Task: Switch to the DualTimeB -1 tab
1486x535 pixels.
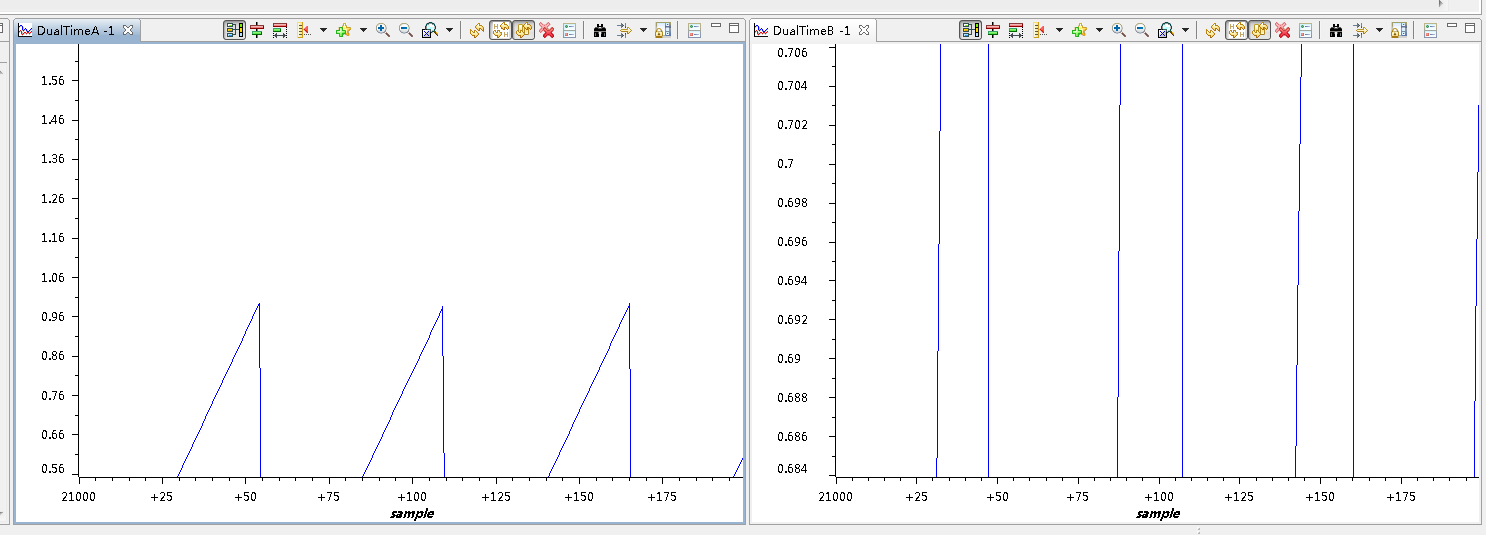Action: coord(811,31)
